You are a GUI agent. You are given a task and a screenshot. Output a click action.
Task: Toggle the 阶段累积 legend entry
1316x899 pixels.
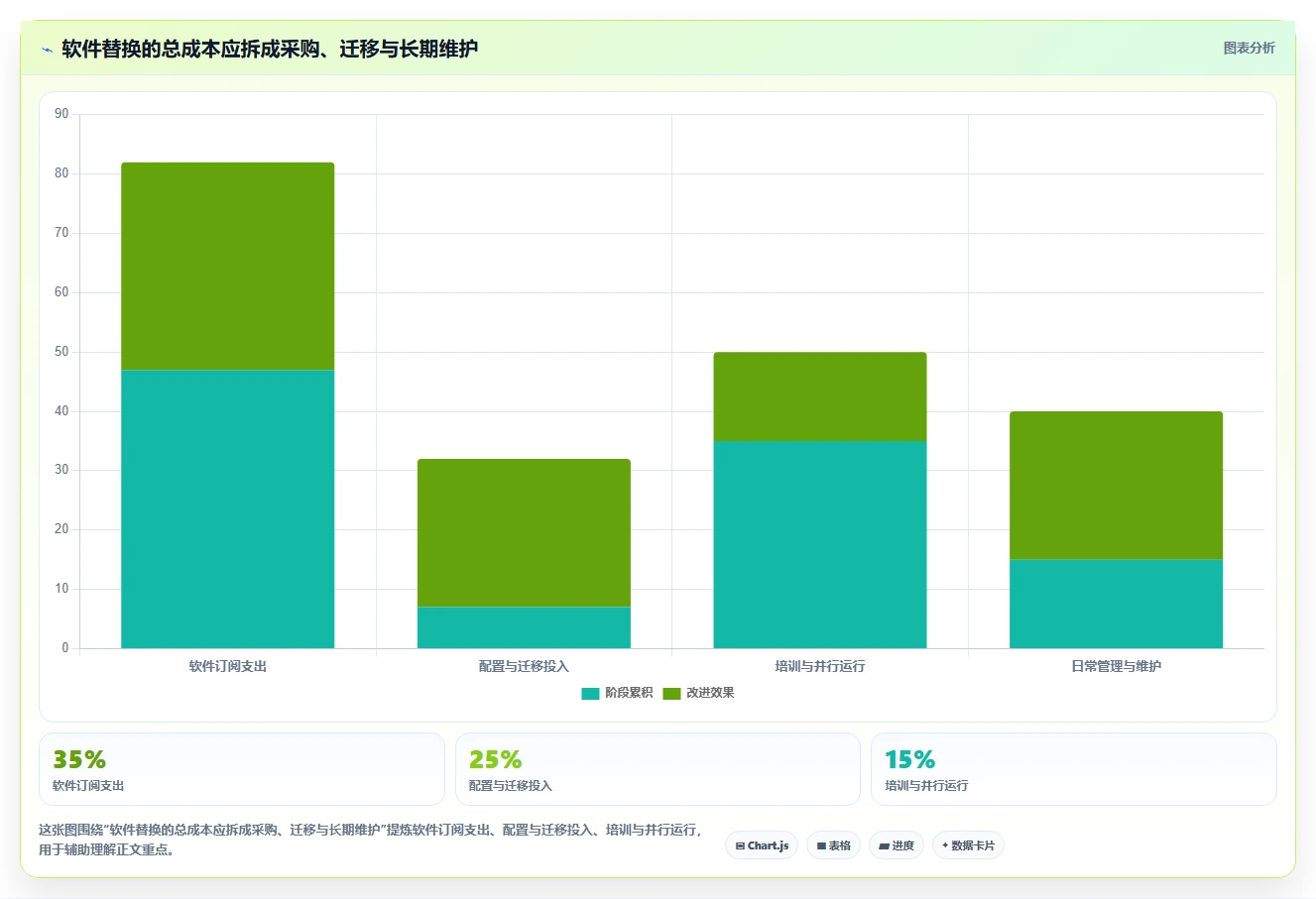pyautogui.click(x=617, y=693)
